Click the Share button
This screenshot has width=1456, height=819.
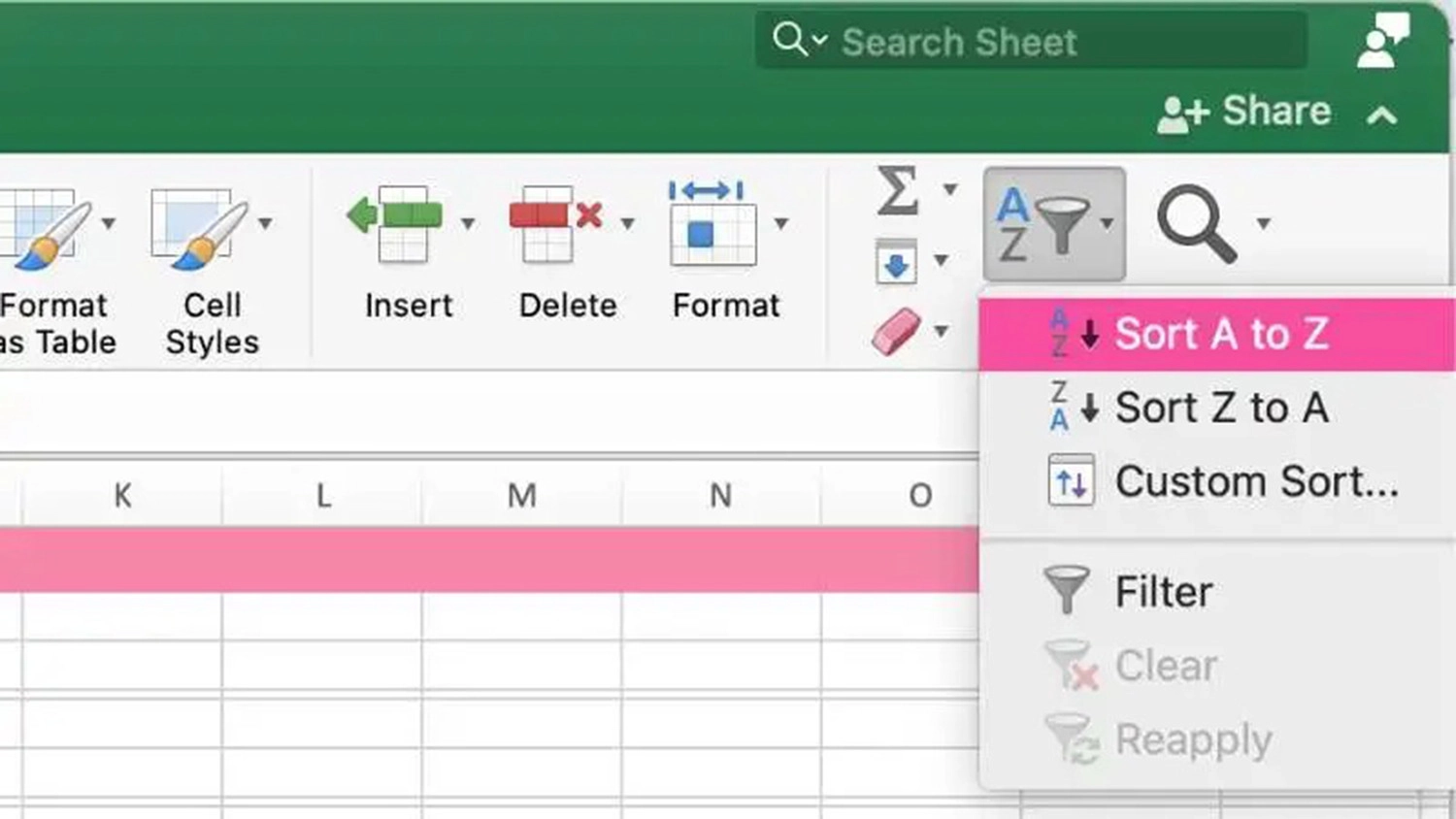pyautogui.click(x=1243, y=113)
